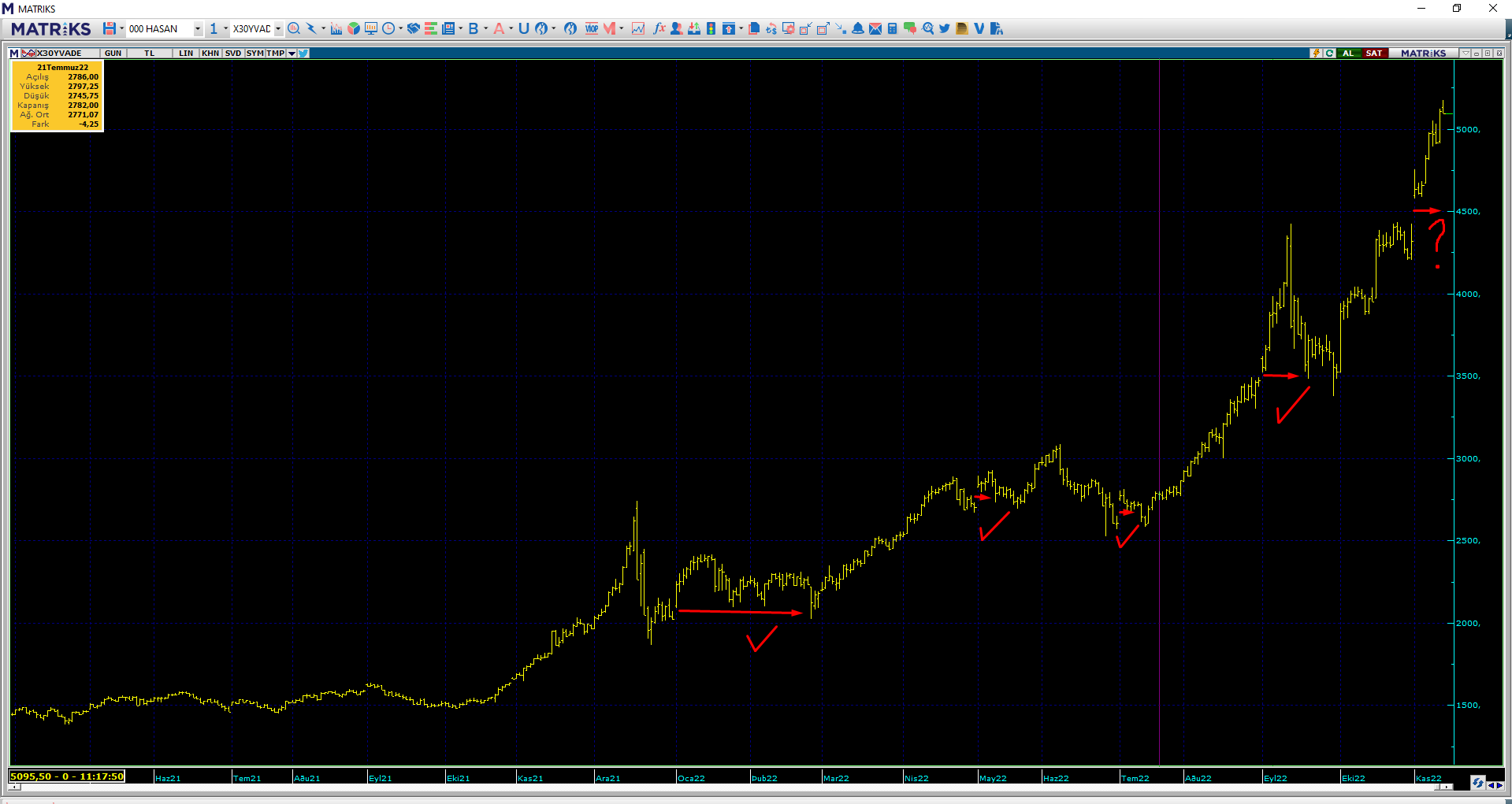Toggle the SYM chart option
This screenshot has height=804, width=1512.
tap(254, 54)
